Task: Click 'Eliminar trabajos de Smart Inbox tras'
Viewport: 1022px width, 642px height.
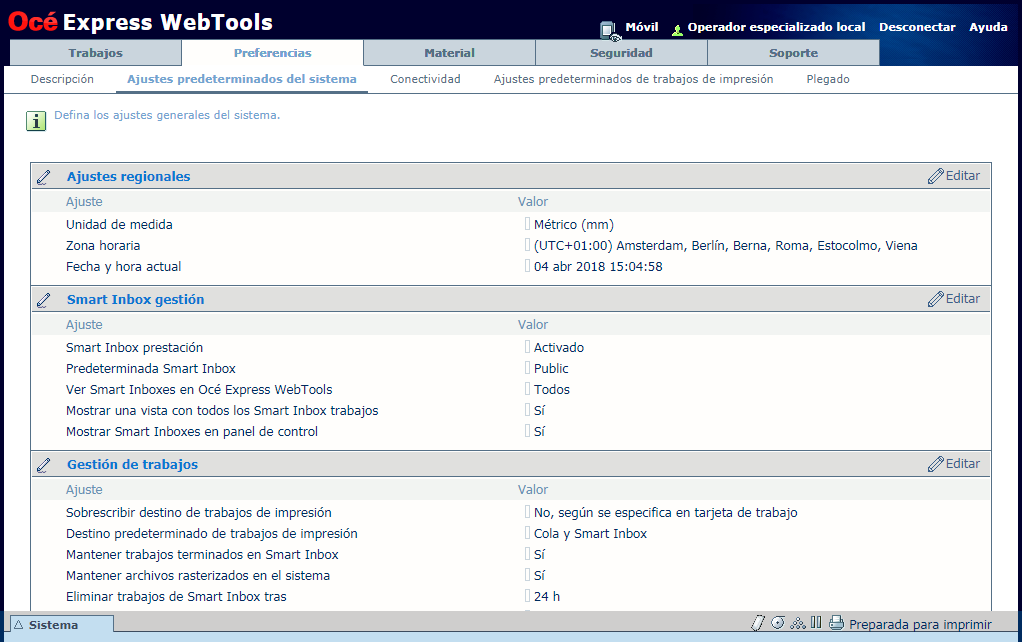Action: pyautogui.click(x=176, y=596)
